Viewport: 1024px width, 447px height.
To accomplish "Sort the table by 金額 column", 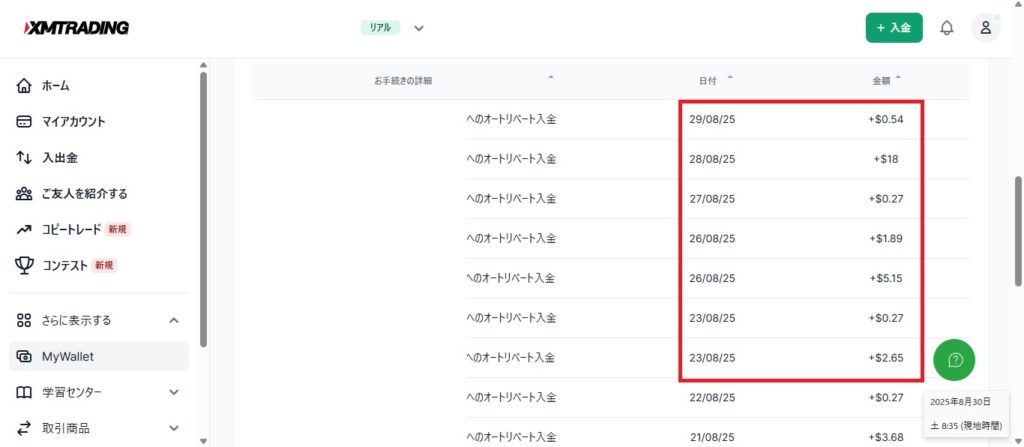I will [897, 78].
